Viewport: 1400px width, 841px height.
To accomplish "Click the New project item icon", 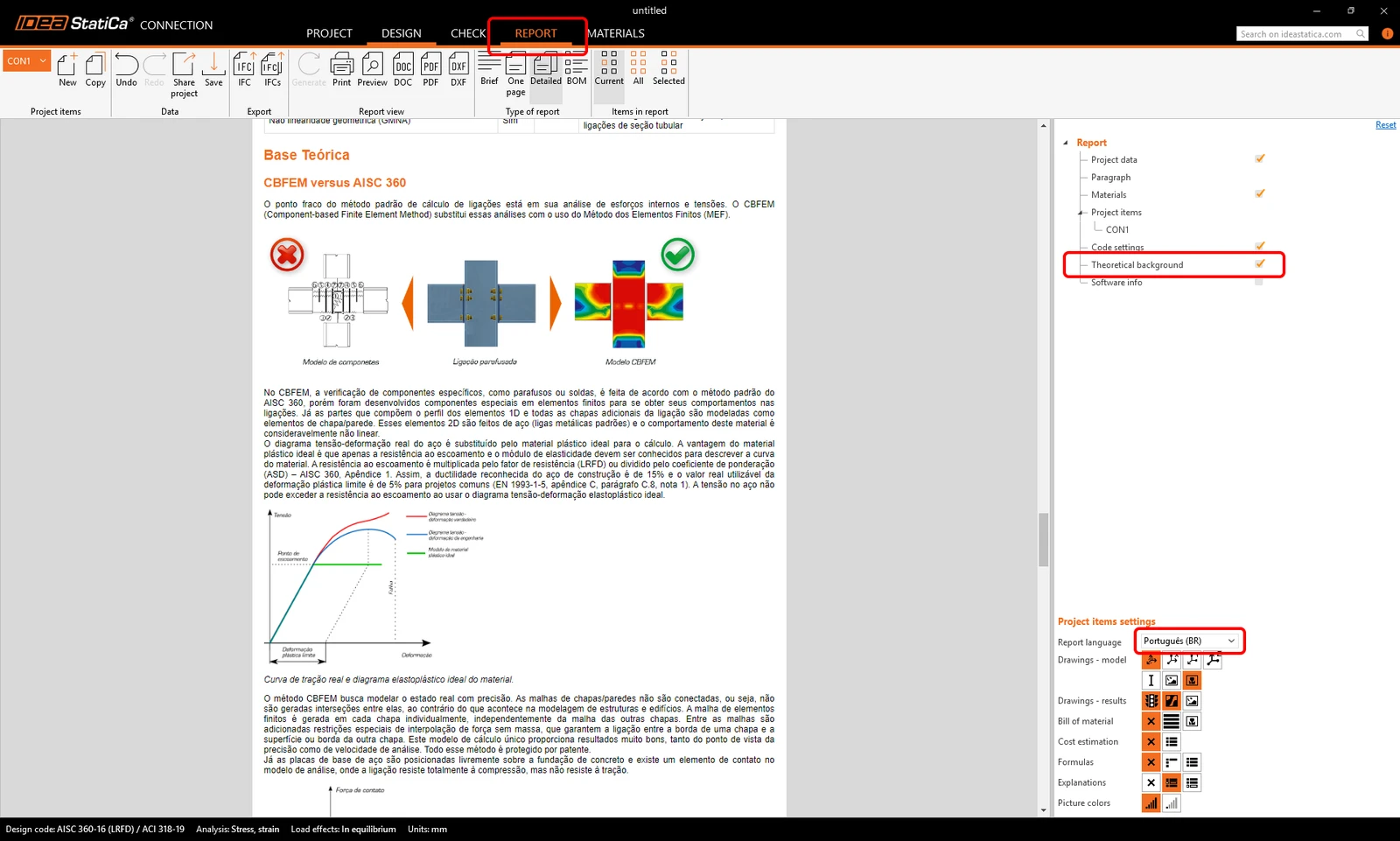I will point(67,69).
